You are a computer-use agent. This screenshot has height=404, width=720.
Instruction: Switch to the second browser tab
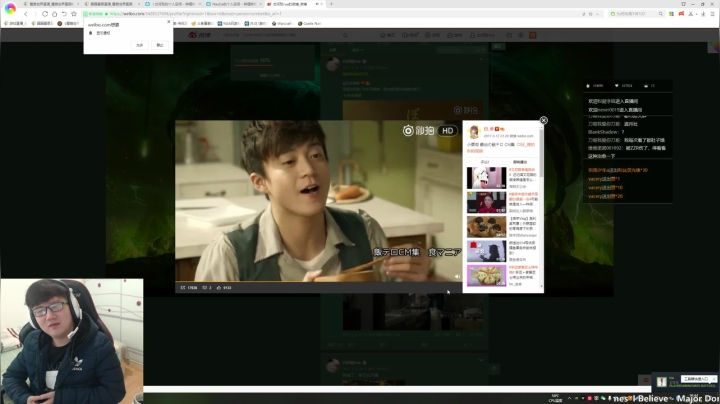pos(112,4)
